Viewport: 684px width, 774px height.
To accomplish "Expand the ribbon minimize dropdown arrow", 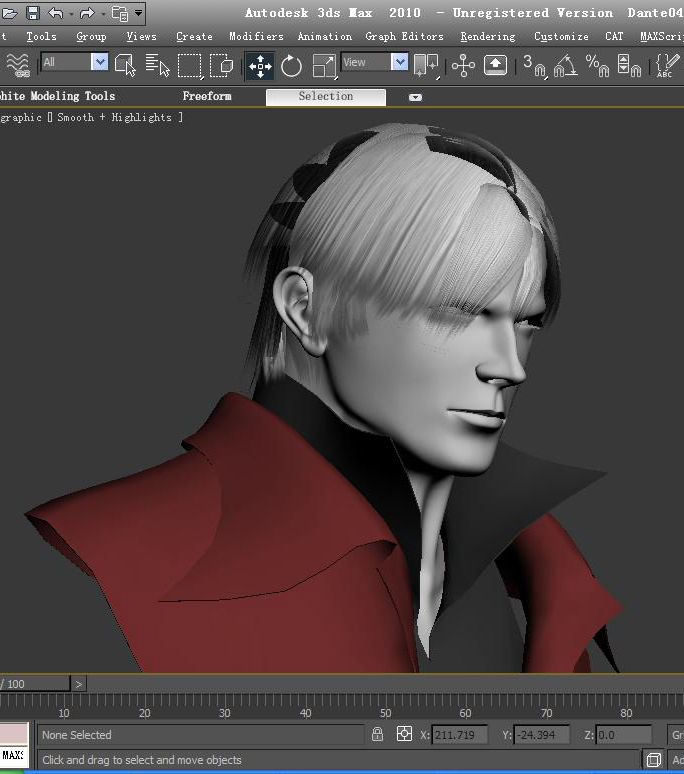I will click(416, 97).
